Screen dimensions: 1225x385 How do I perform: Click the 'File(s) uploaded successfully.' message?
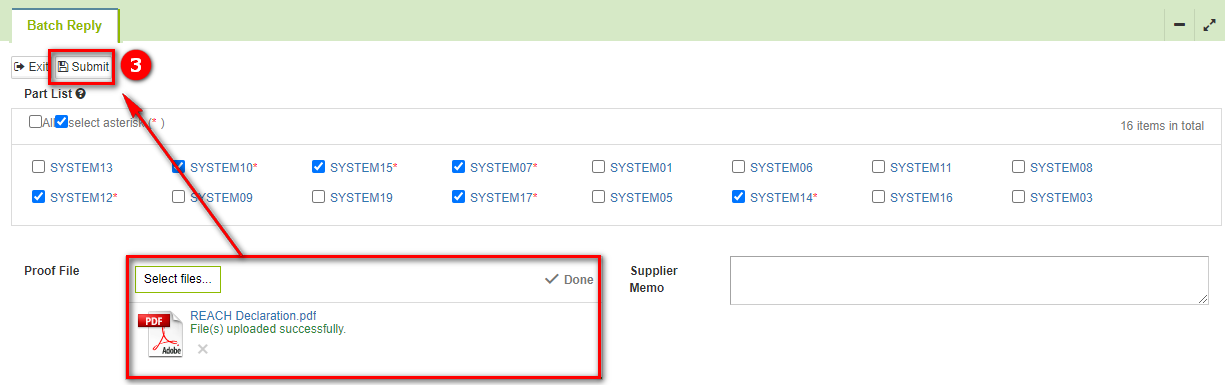pyautogui.click(x=268, y=328)
